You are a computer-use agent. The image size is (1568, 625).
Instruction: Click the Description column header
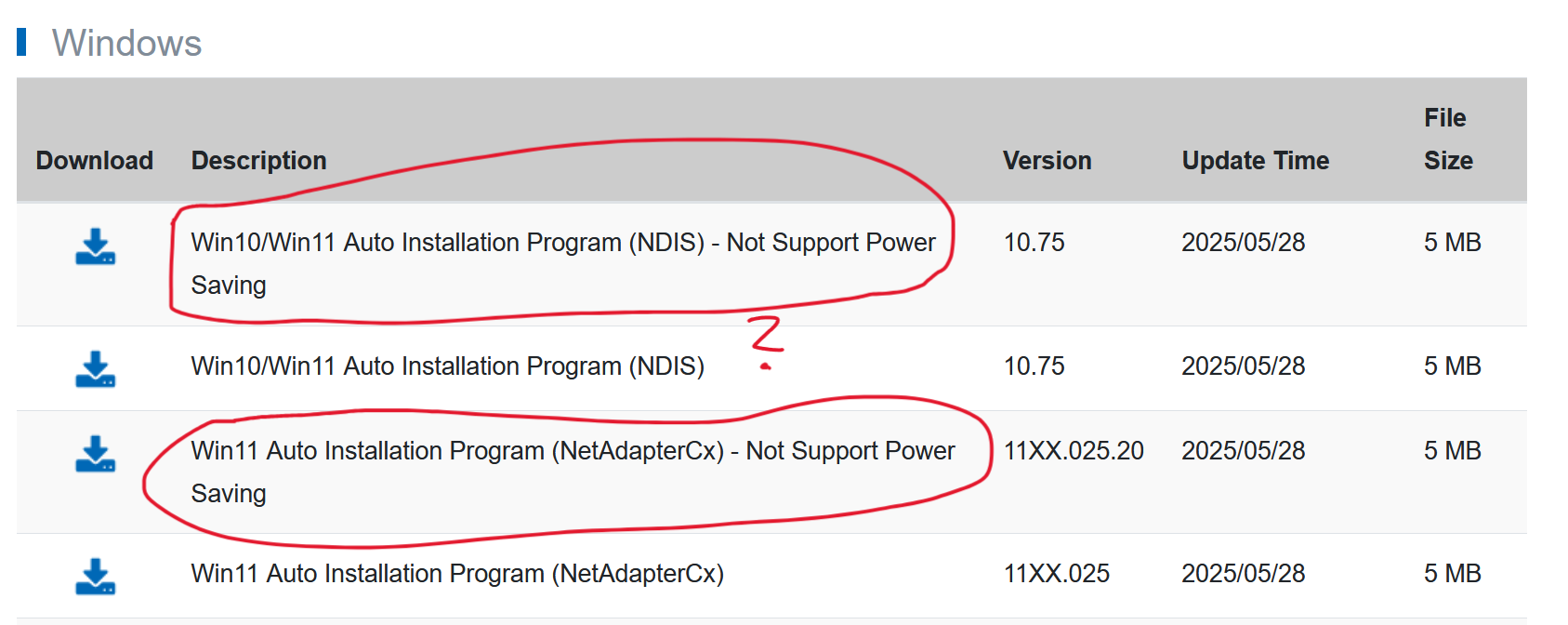coord(258,161)
